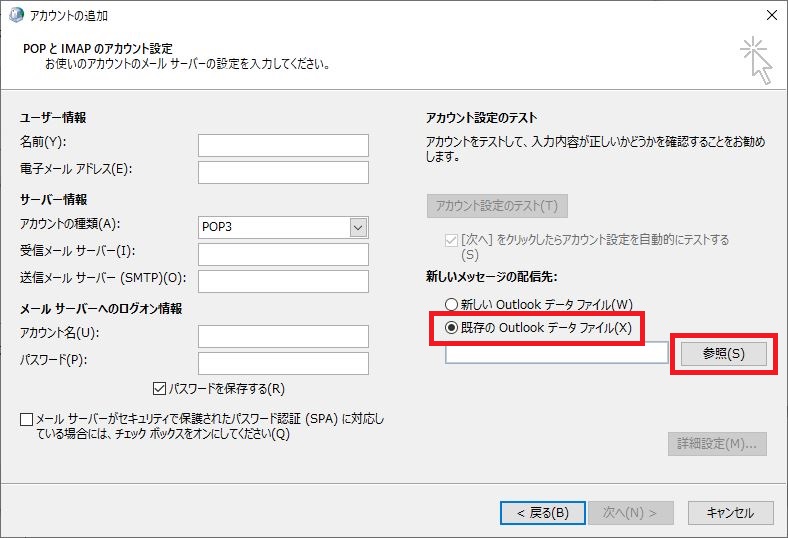Open 詳細設定(M)... settings button
788x538 pixels.
click(717, 444)
